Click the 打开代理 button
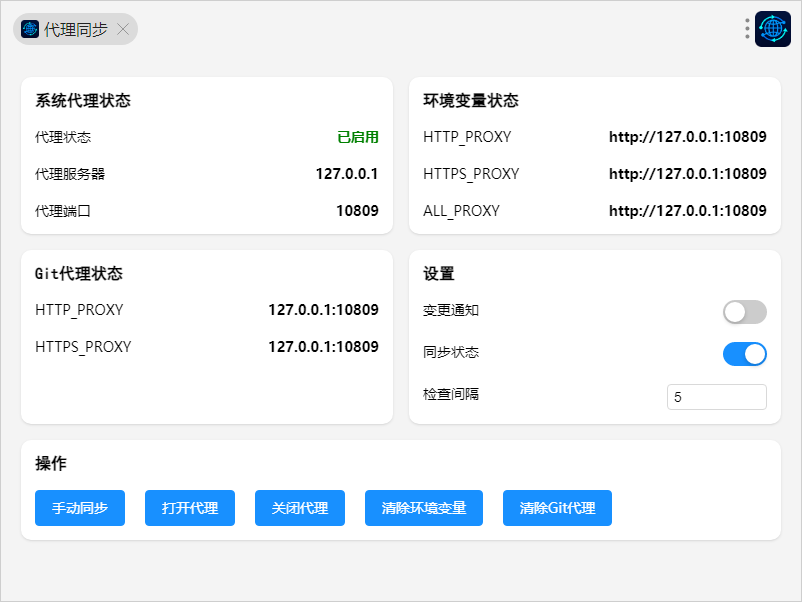Viewport: 802px width, 602px height. point(189,508)
